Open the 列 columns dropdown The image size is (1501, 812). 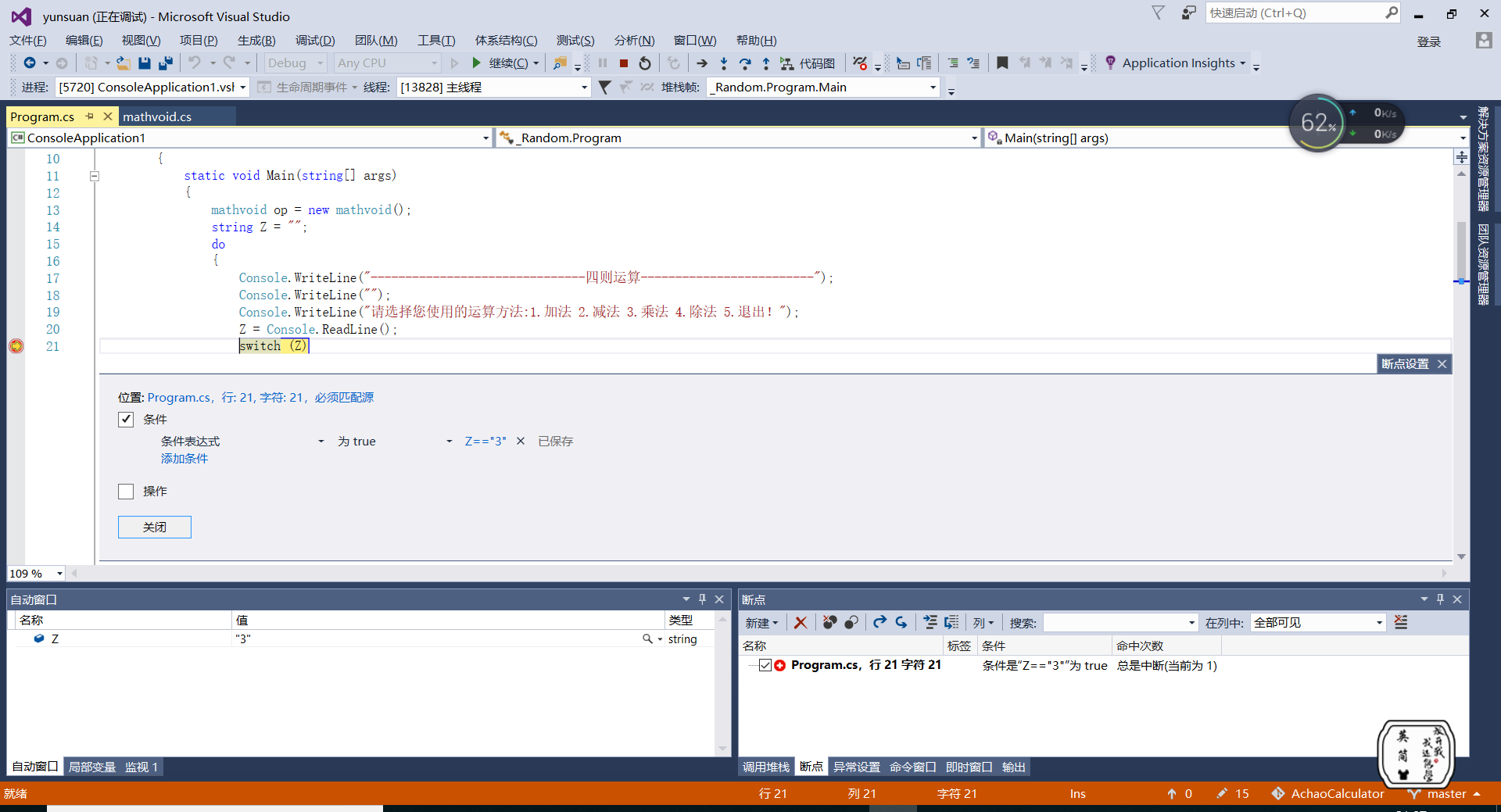tap(983, 623)
